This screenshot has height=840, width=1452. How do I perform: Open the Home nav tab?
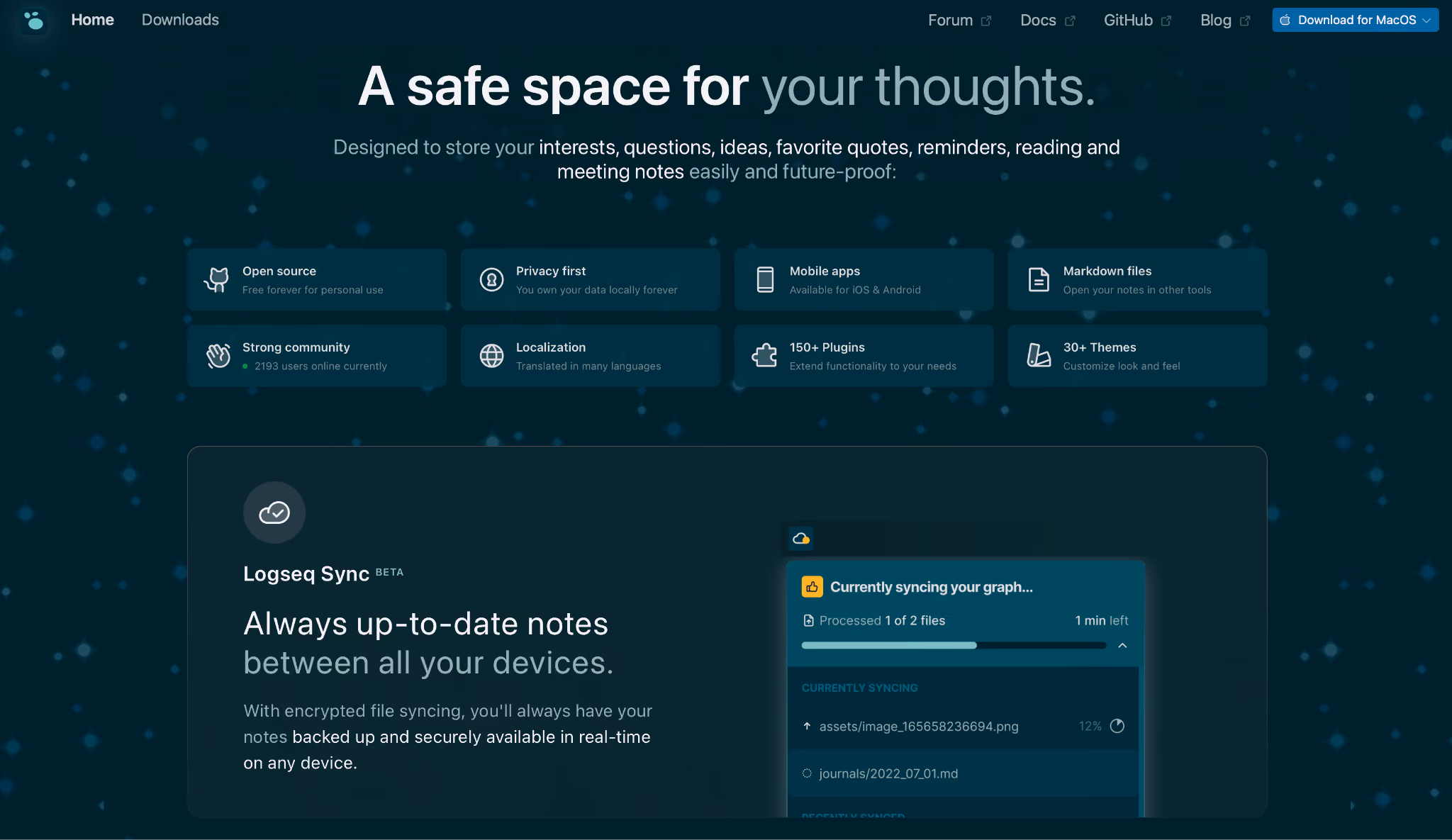[x=92, y=20]
